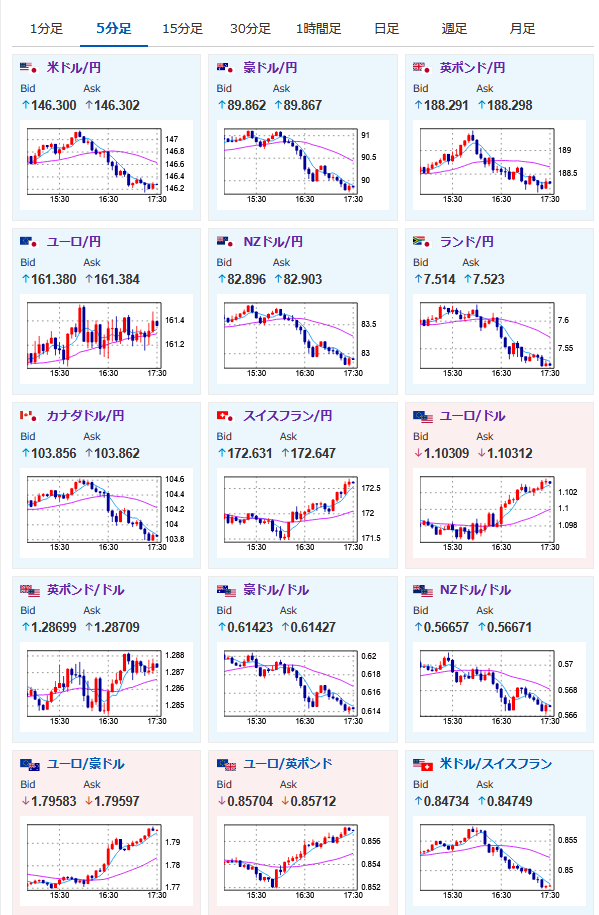This screenshot has height=915, width=599.
Task: Select the 月足 timeframe tab
Action: [x=522, y=29]
